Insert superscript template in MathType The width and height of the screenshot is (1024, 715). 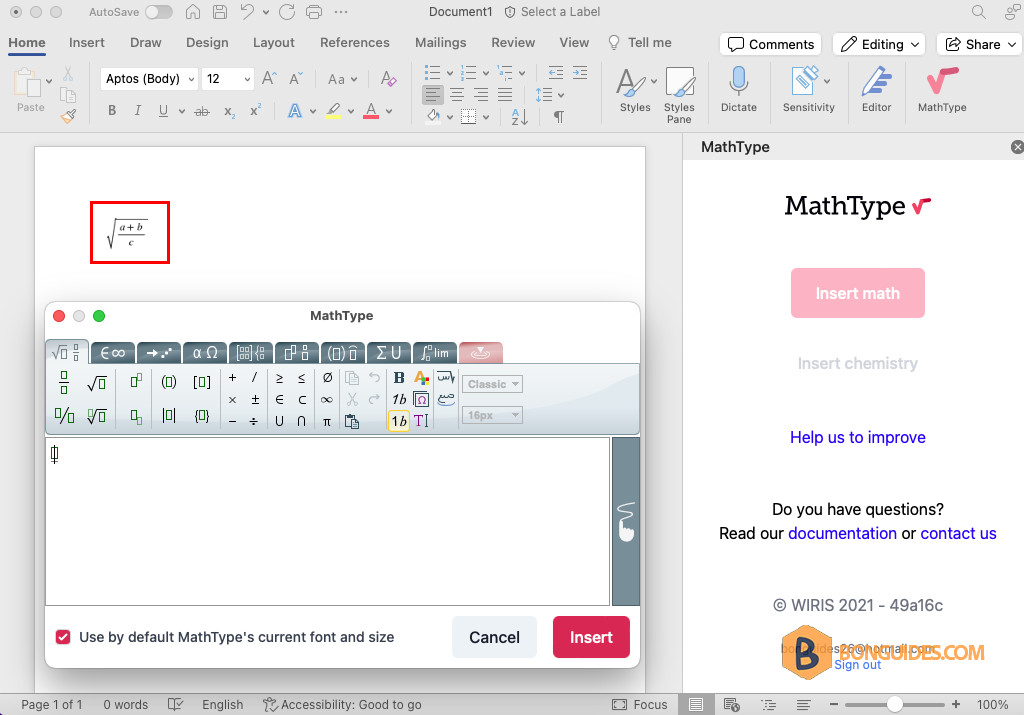pos(136,381)
